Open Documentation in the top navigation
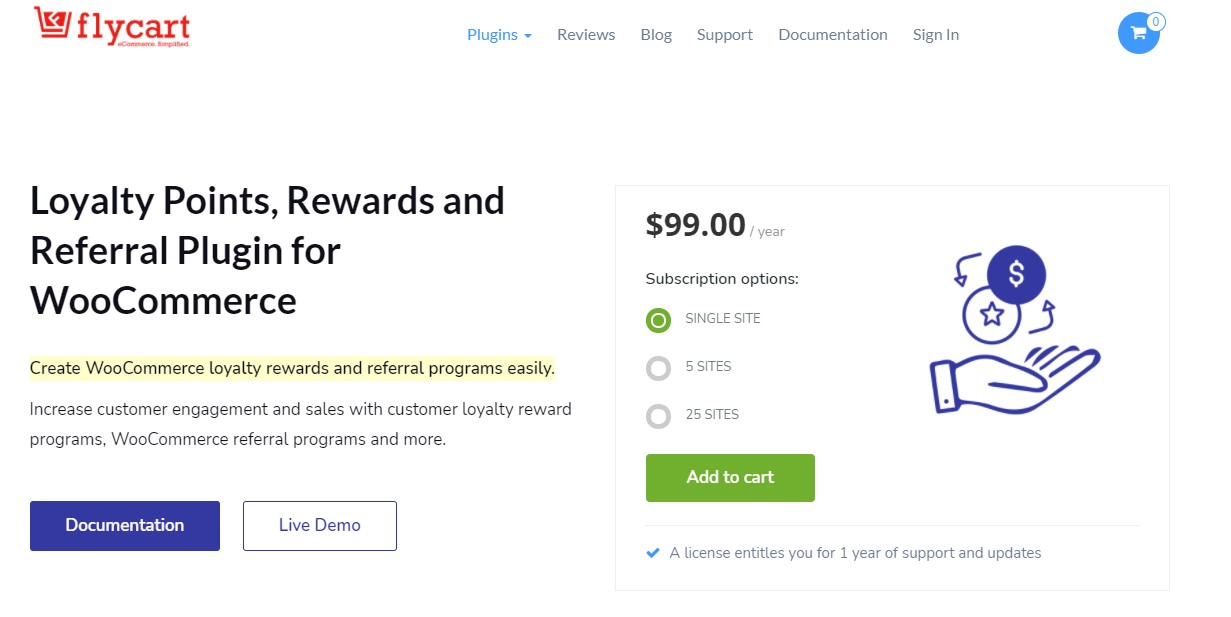Viewport: 1231px width, 617px height. 833,34
